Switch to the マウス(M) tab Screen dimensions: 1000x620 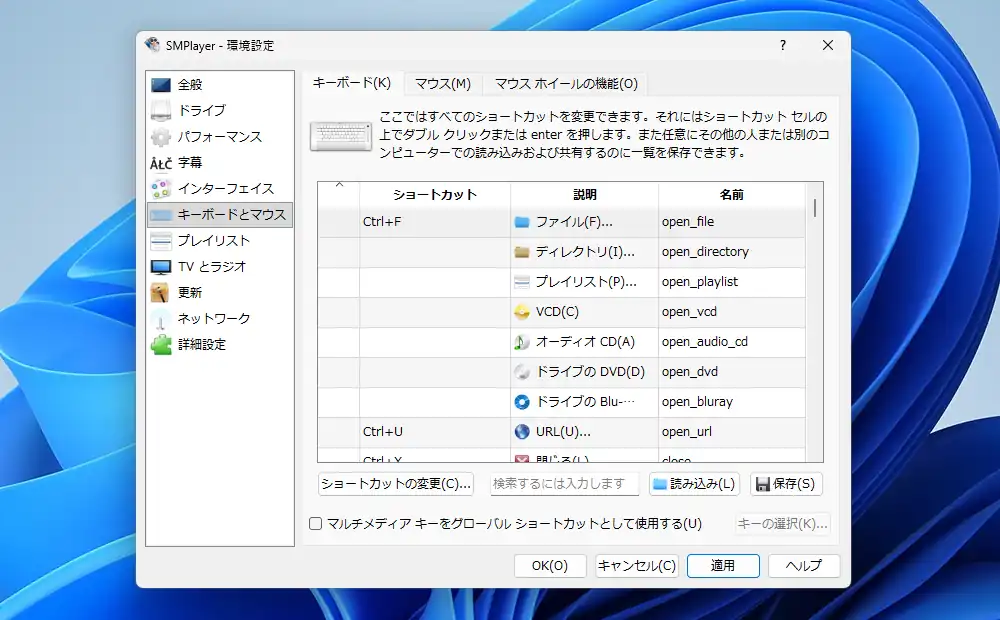click(442, 84)
